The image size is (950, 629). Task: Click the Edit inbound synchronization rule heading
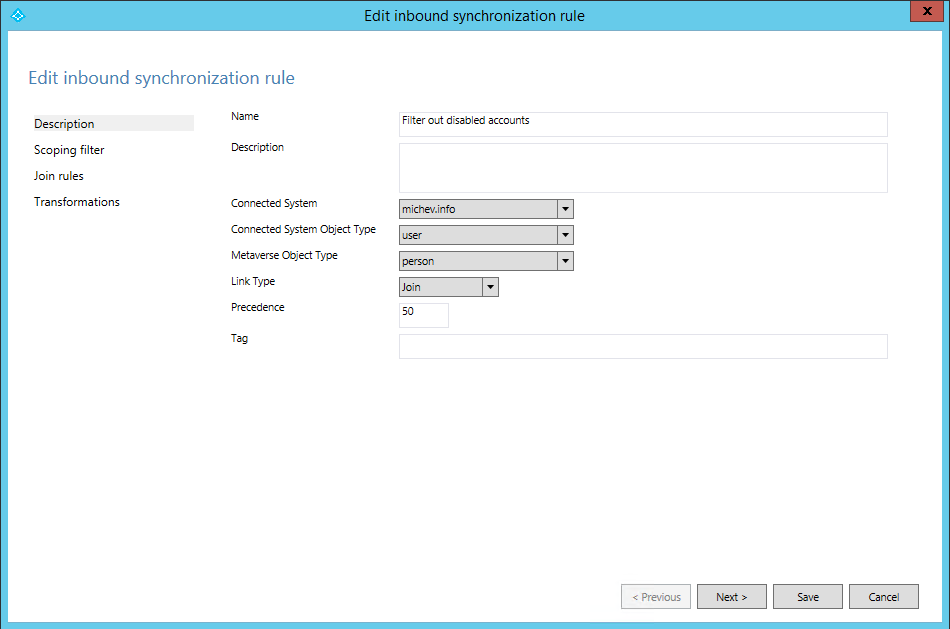pyautogui.click(x=161, y=78)
